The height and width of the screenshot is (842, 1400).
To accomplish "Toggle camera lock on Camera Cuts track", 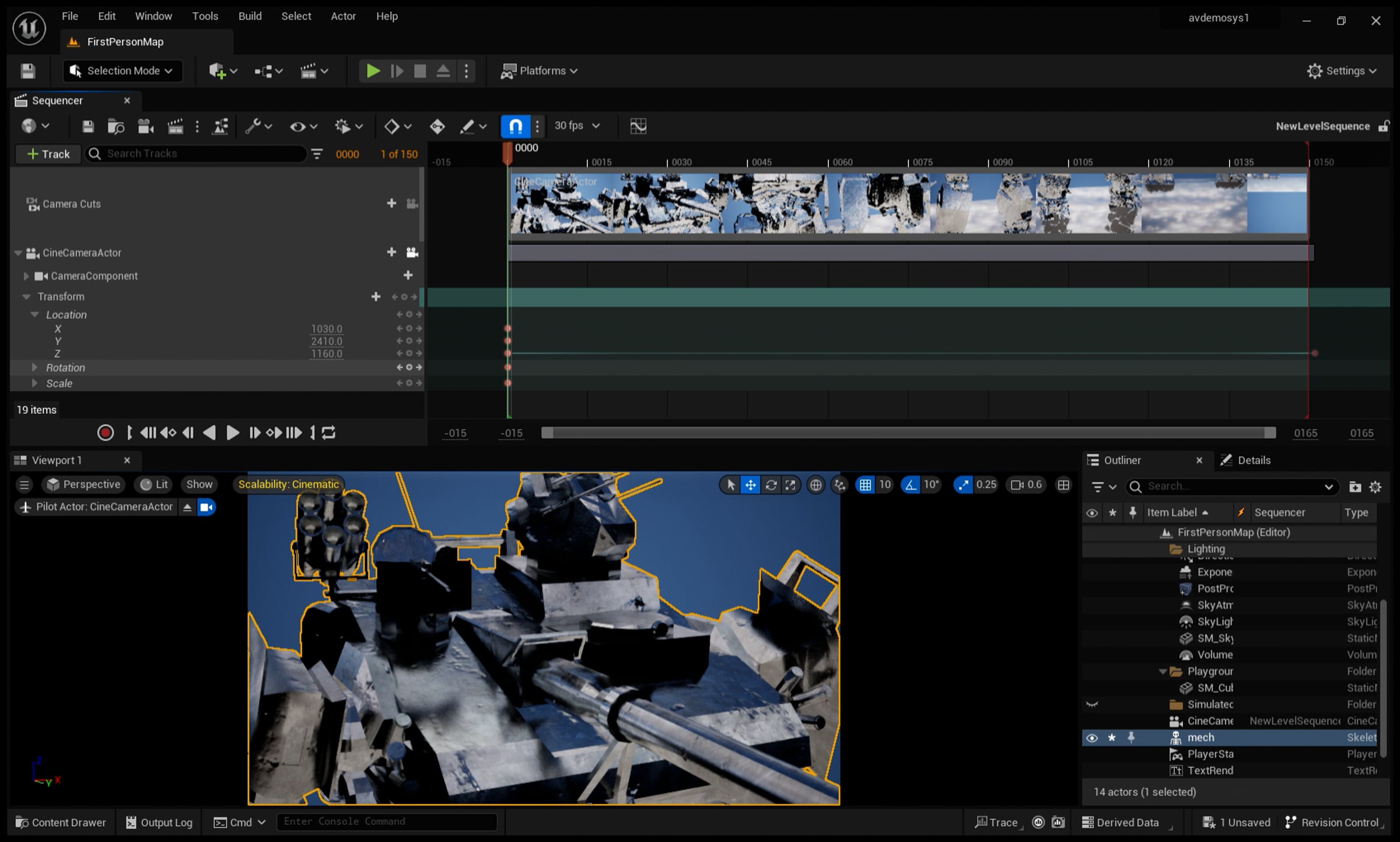I will pyautogui.click(x=412, y=204).
